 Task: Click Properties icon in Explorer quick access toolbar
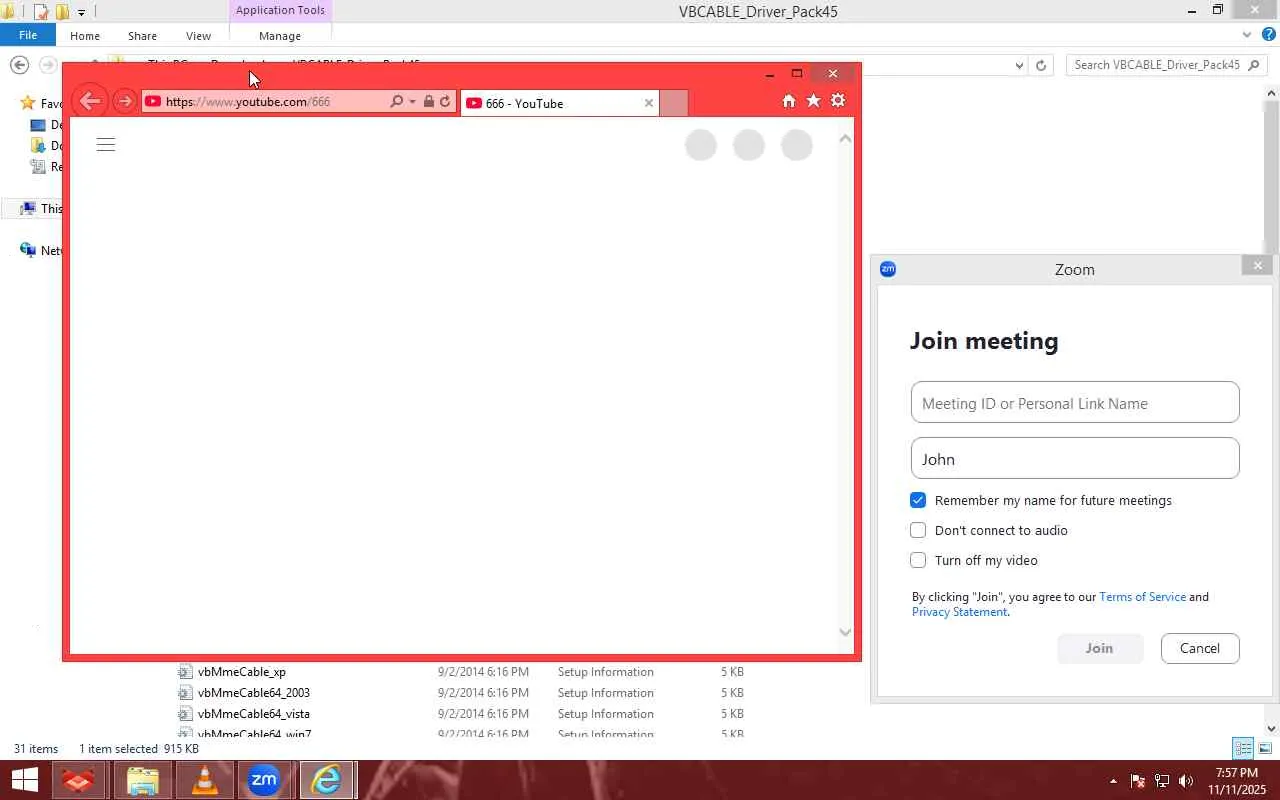coord(41,12)
